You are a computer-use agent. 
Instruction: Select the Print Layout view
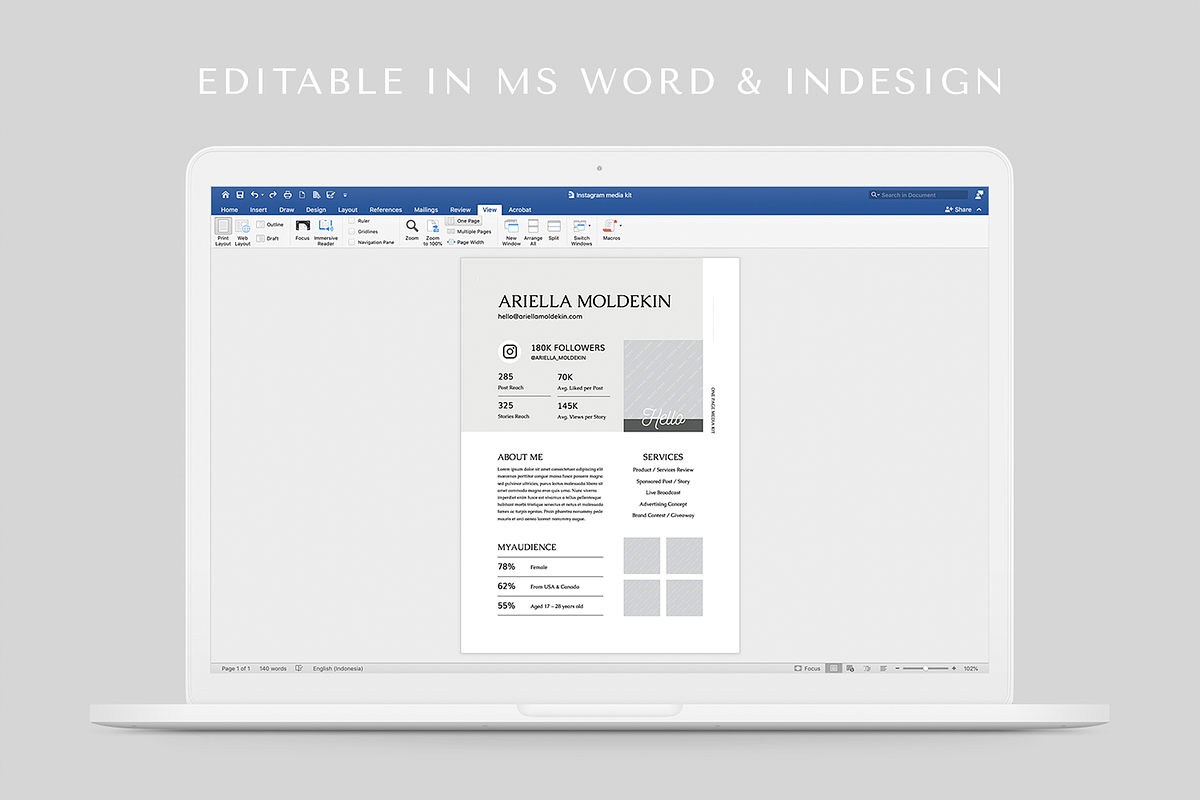point(223,232)
